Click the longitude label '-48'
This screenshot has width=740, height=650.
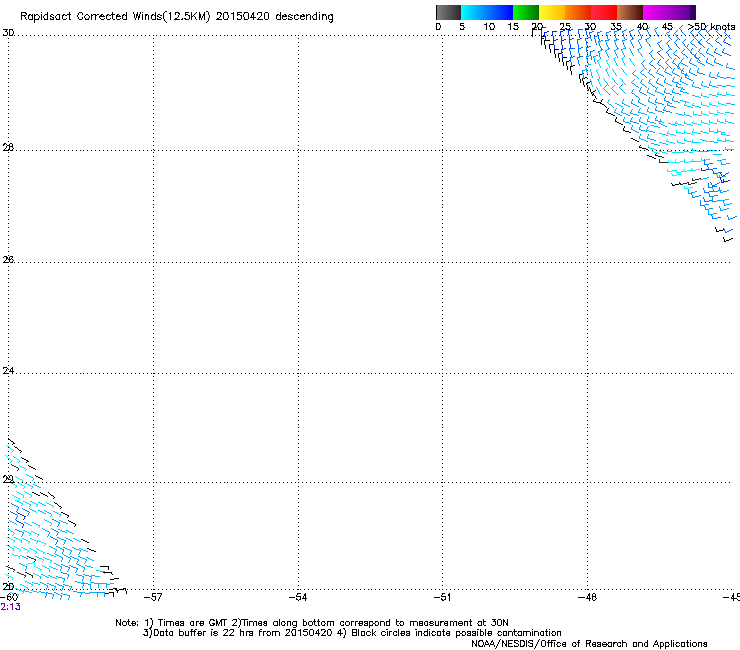pyautogui.click(x=587, y=597)
